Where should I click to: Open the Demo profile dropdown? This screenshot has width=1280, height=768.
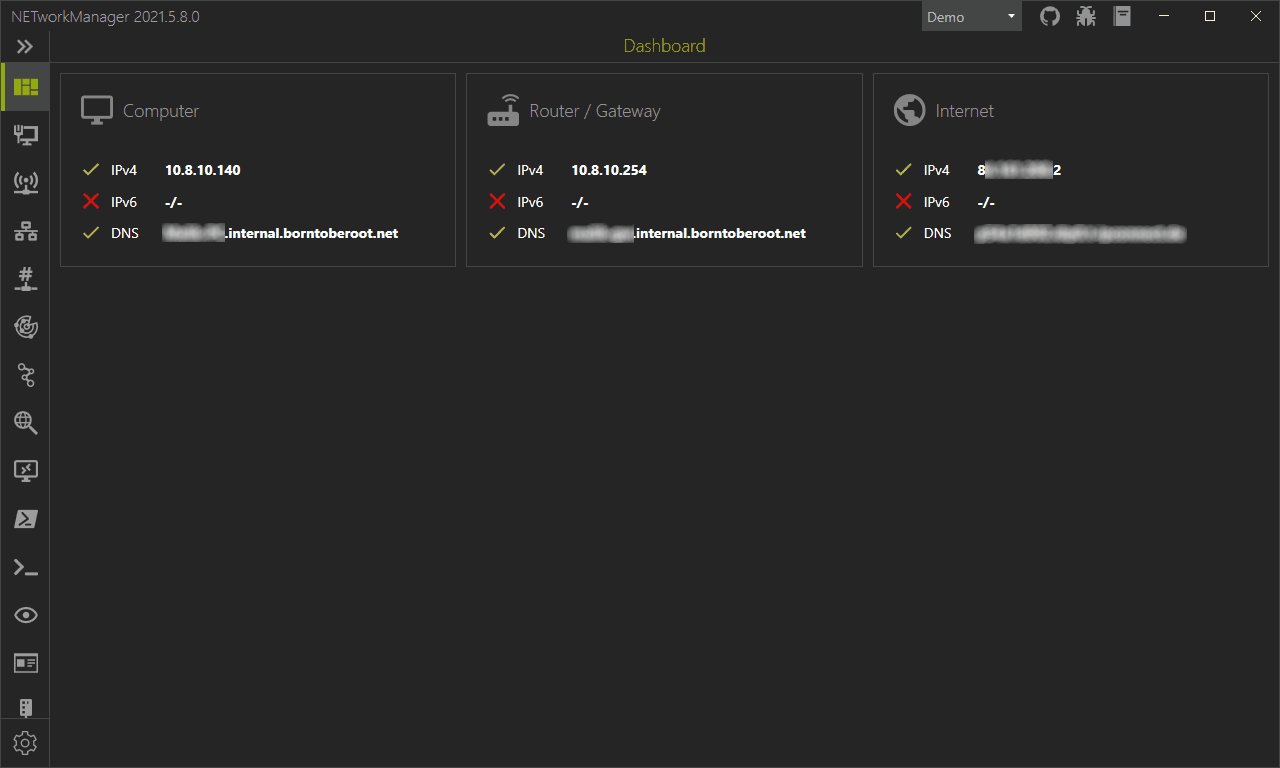(x=970, y=16)
